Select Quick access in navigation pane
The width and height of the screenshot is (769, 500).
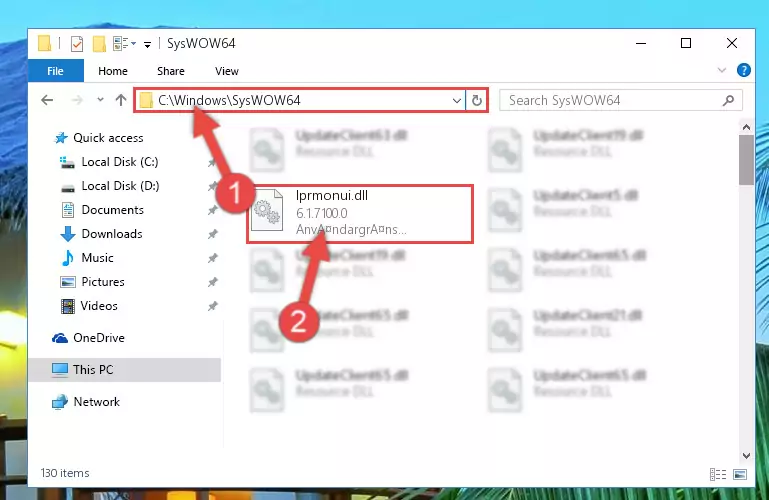tap(108, 138)
